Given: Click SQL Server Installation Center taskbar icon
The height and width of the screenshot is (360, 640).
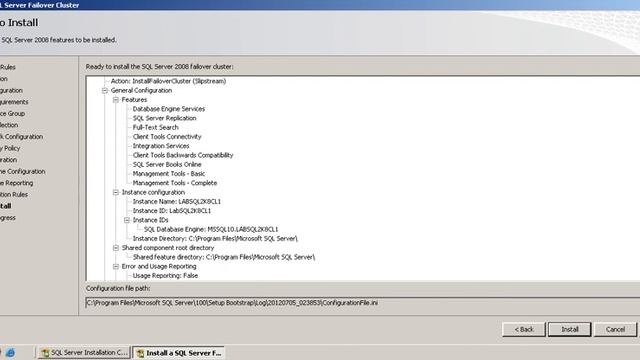Looking at the screenshot, I should click(x=45, y=353).
